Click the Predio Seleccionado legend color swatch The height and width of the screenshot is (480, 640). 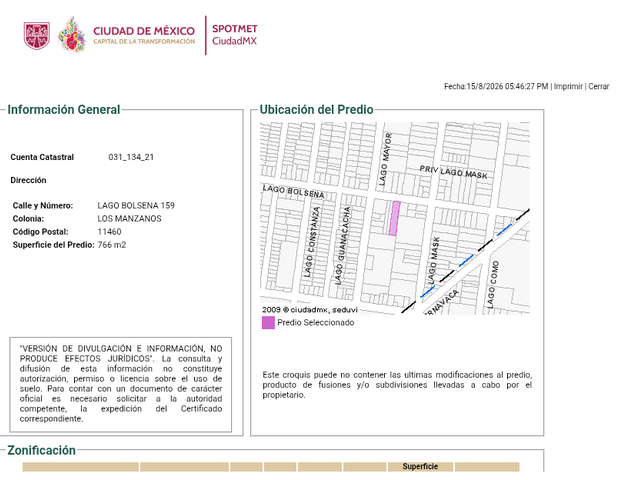(x=268, y=322)
